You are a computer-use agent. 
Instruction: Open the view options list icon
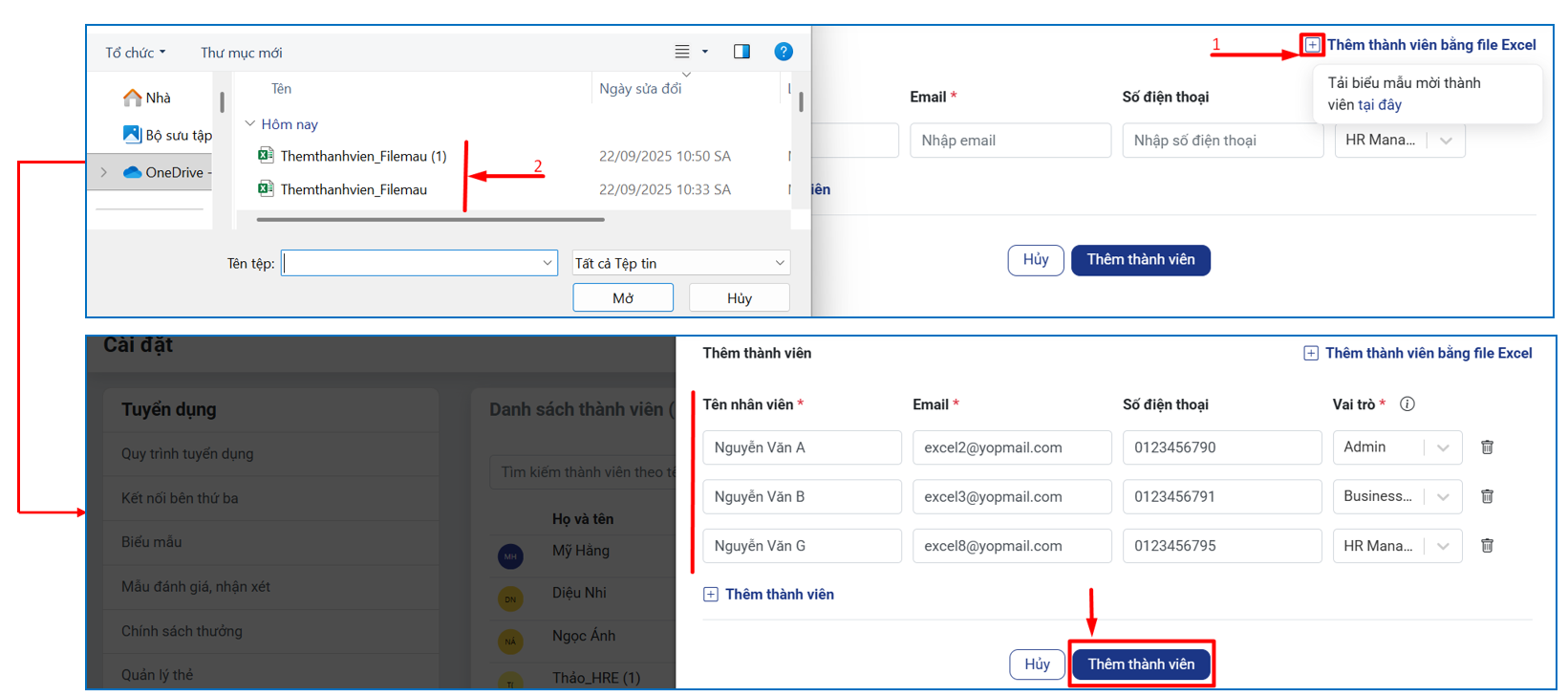point(682,52)
